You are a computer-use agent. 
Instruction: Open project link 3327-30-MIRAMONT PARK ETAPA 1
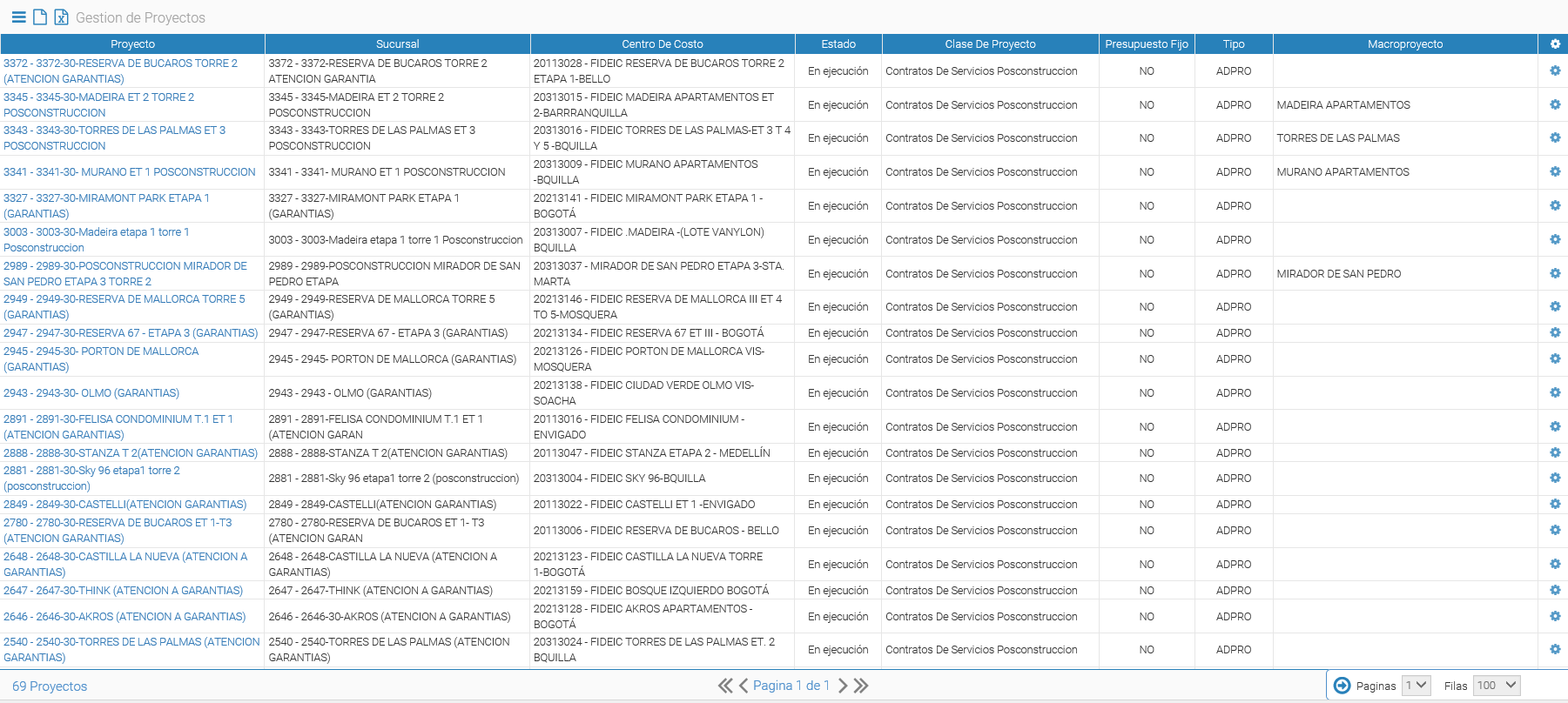click(106, 205)
